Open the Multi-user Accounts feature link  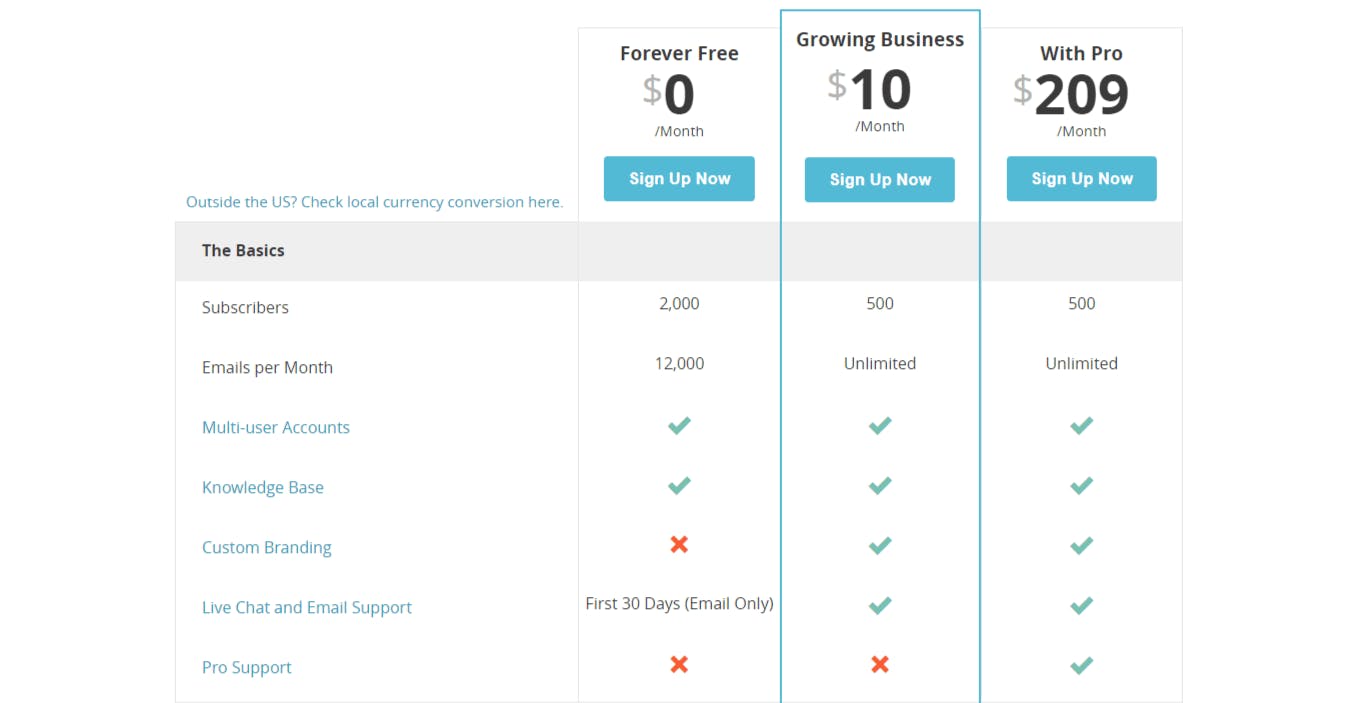pos(276,427)
